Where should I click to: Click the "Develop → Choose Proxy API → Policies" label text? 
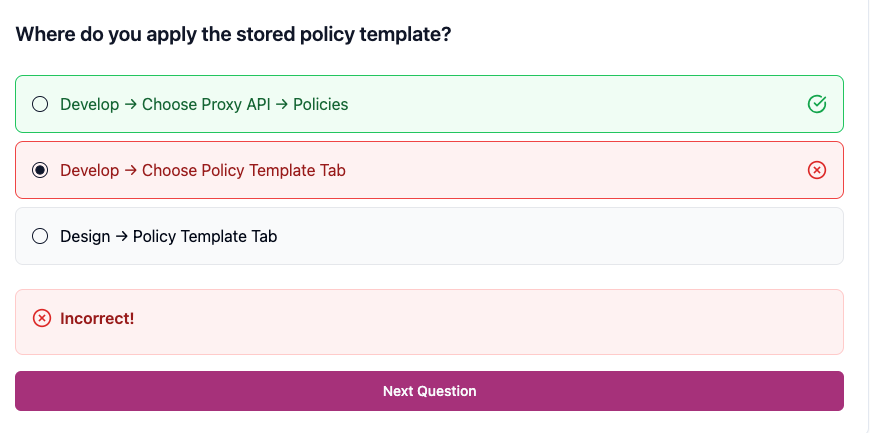(x=204, y=104)
